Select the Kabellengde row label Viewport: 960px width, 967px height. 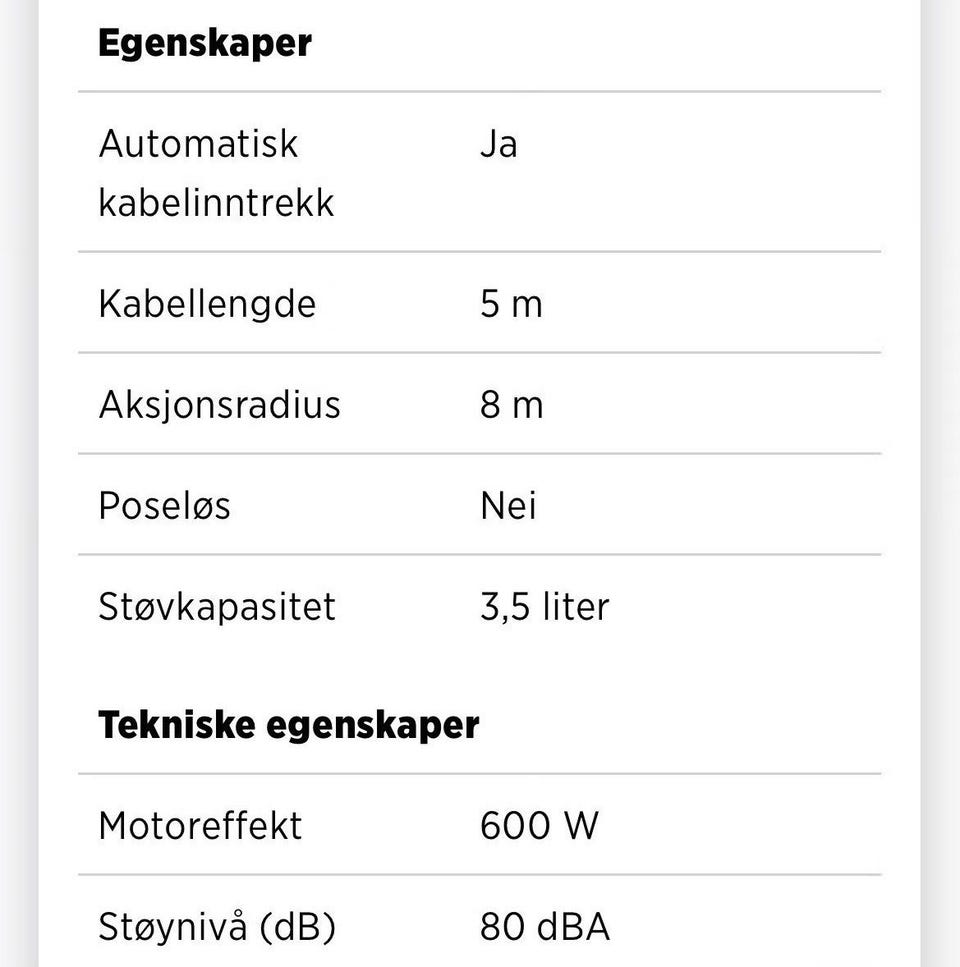[207, 303]
